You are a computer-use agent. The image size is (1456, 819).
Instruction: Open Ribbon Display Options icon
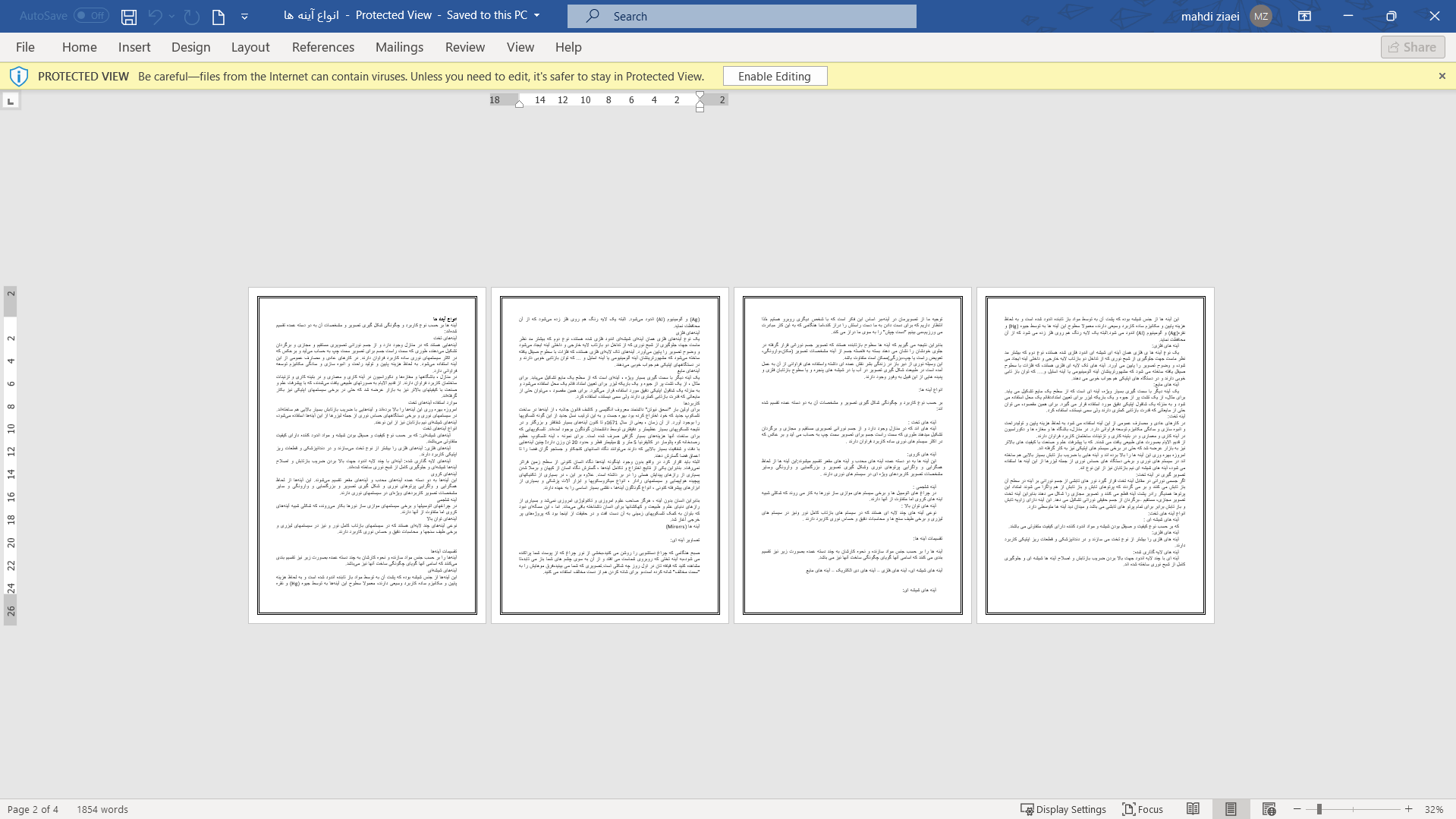(1305, 16)
